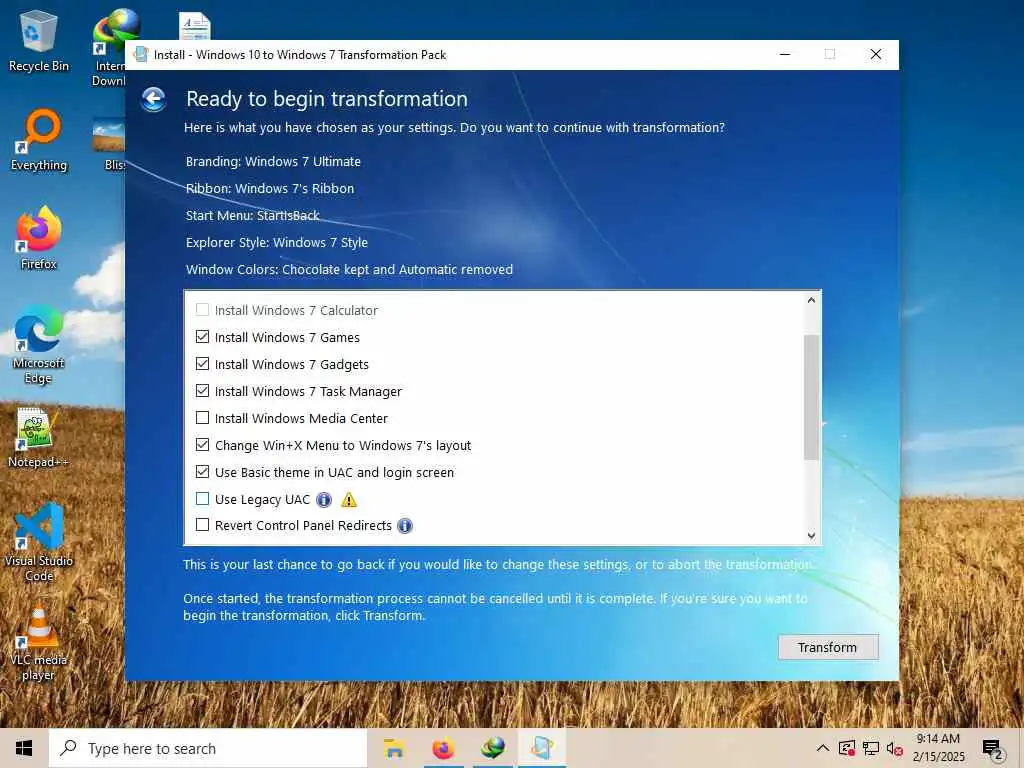The image size is (1024, 768).
Task: Click installer icon in window title bar
Action: [140, 54]
